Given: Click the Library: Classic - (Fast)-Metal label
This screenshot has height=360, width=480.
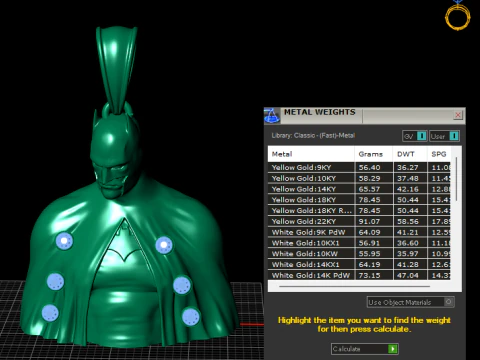Looking at the screenshot, I should (313, 135).
